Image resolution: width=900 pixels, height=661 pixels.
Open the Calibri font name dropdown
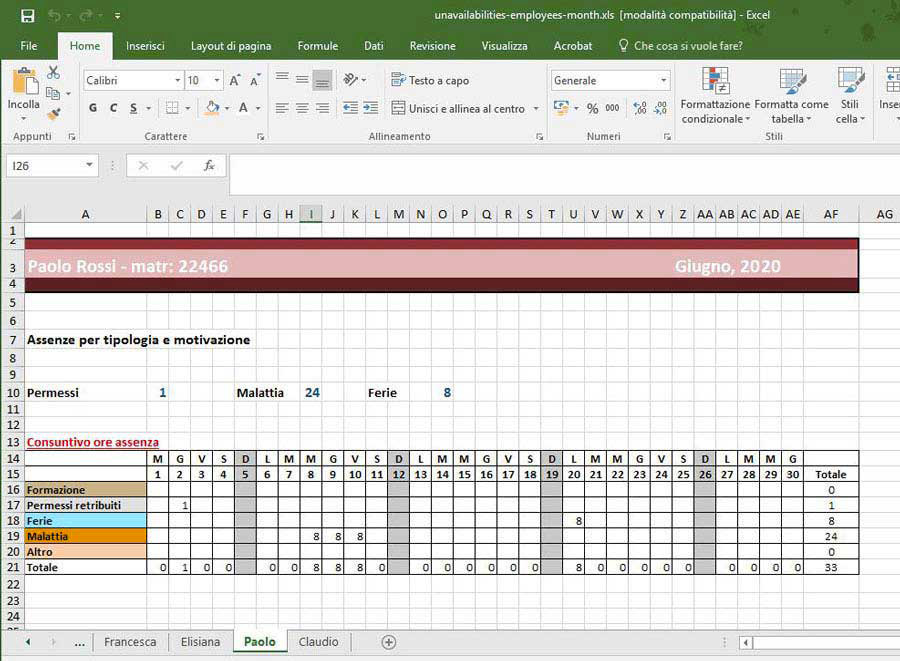click(x=177, y=80)
